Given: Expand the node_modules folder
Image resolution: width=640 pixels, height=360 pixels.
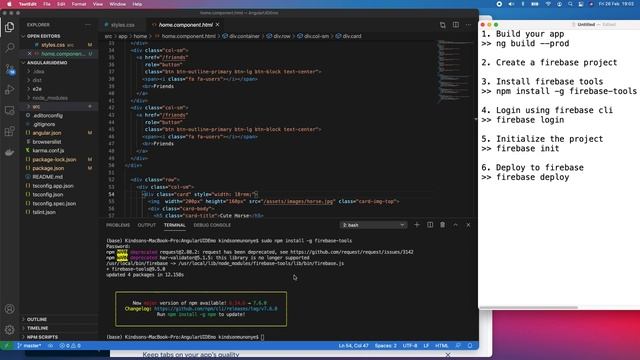Looking at the screenshot, I should (x=50, y=98).
